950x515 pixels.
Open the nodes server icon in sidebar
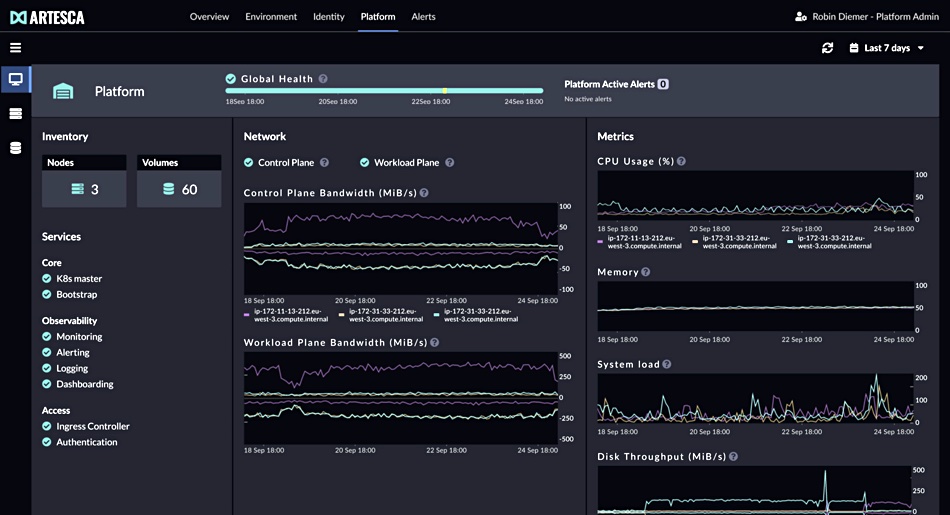point(16,114)
